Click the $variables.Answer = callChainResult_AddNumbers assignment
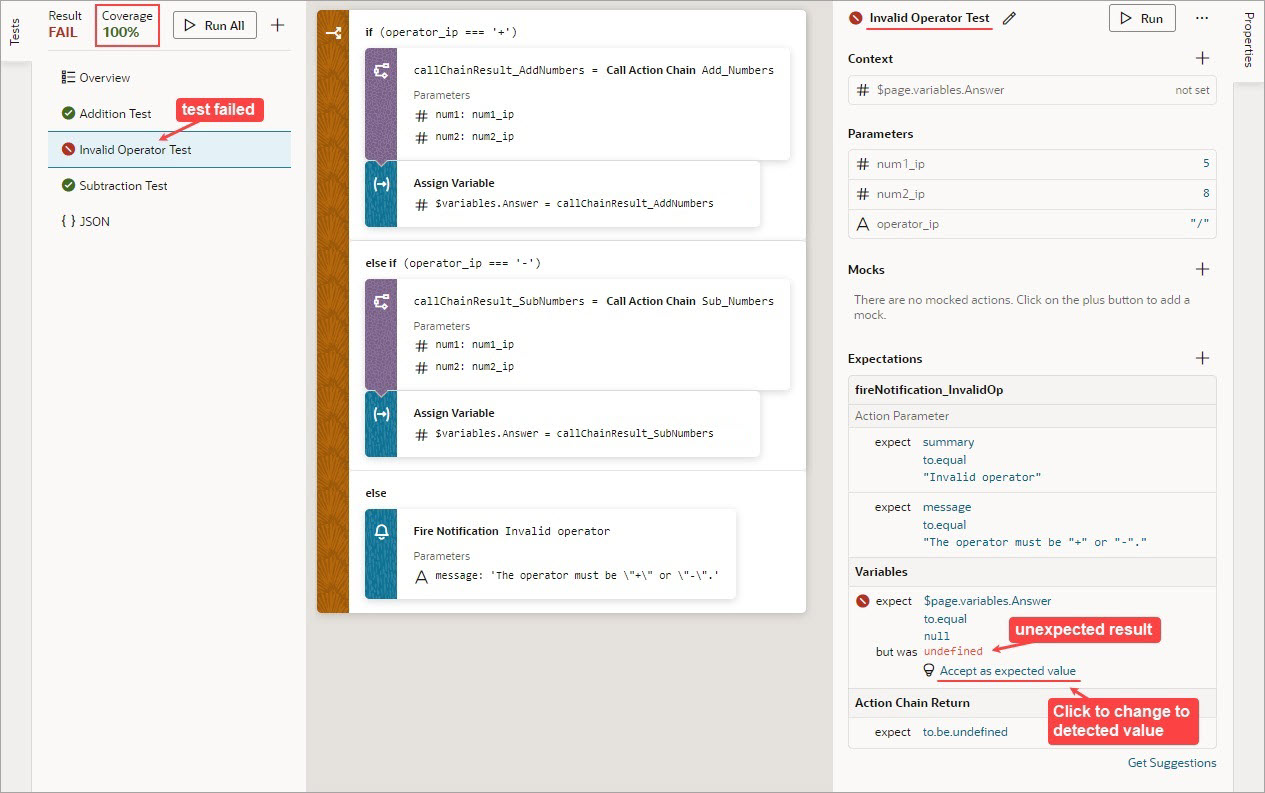The image size is (1265, 793). 574,203
